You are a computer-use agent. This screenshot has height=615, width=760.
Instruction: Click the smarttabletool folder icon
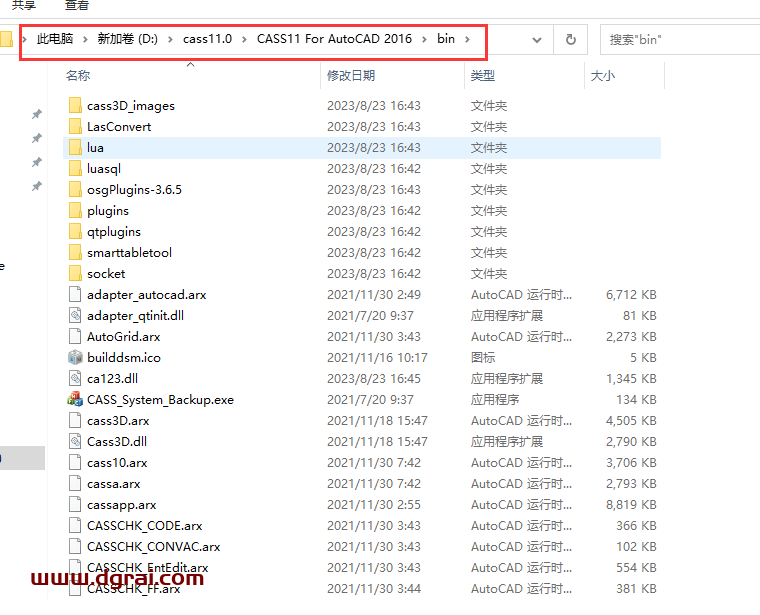(75, 252)
